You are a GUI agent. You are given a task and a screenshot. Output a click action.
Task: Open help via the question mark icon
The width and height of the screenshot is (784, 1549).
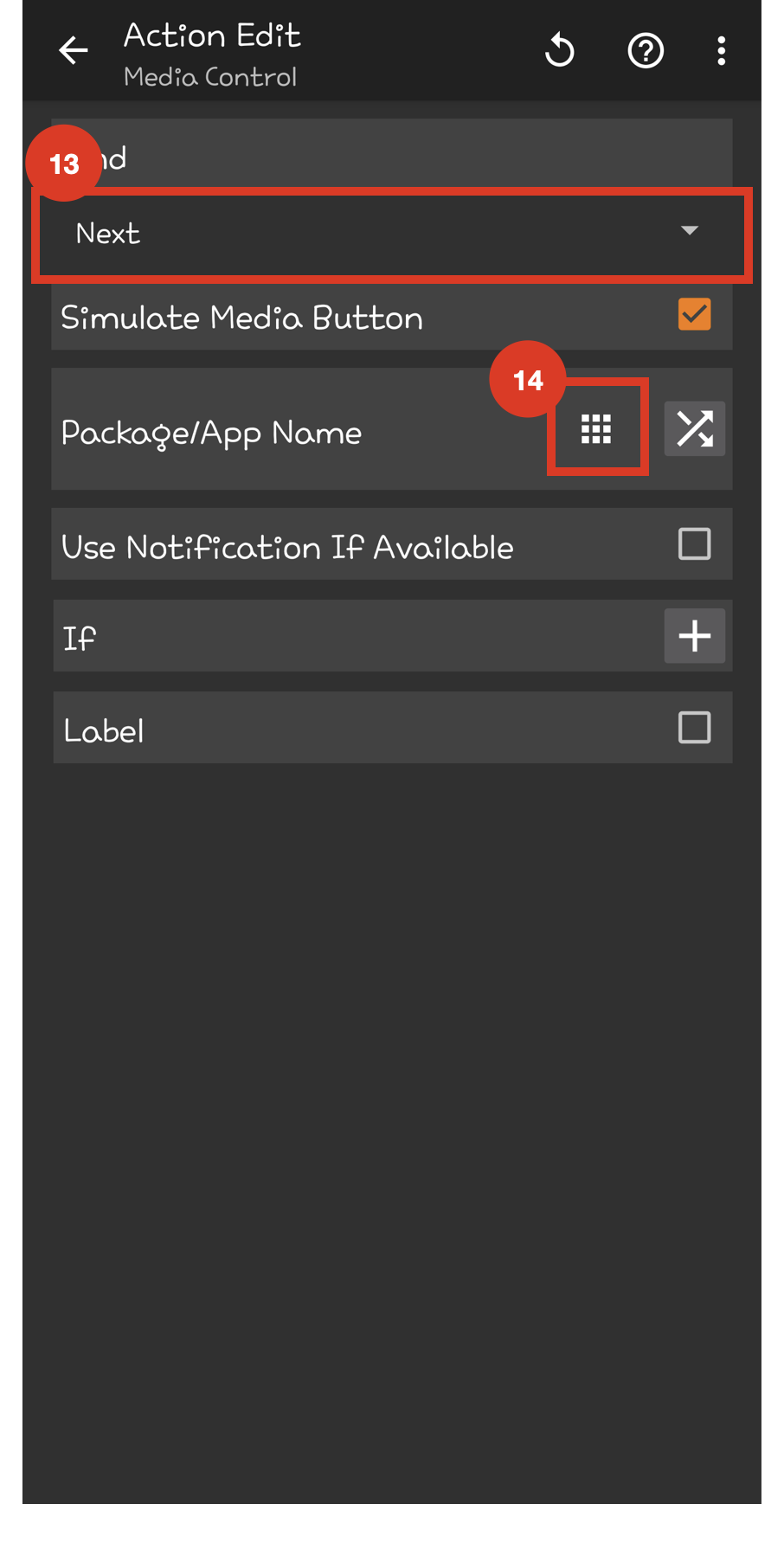[646, 51]
